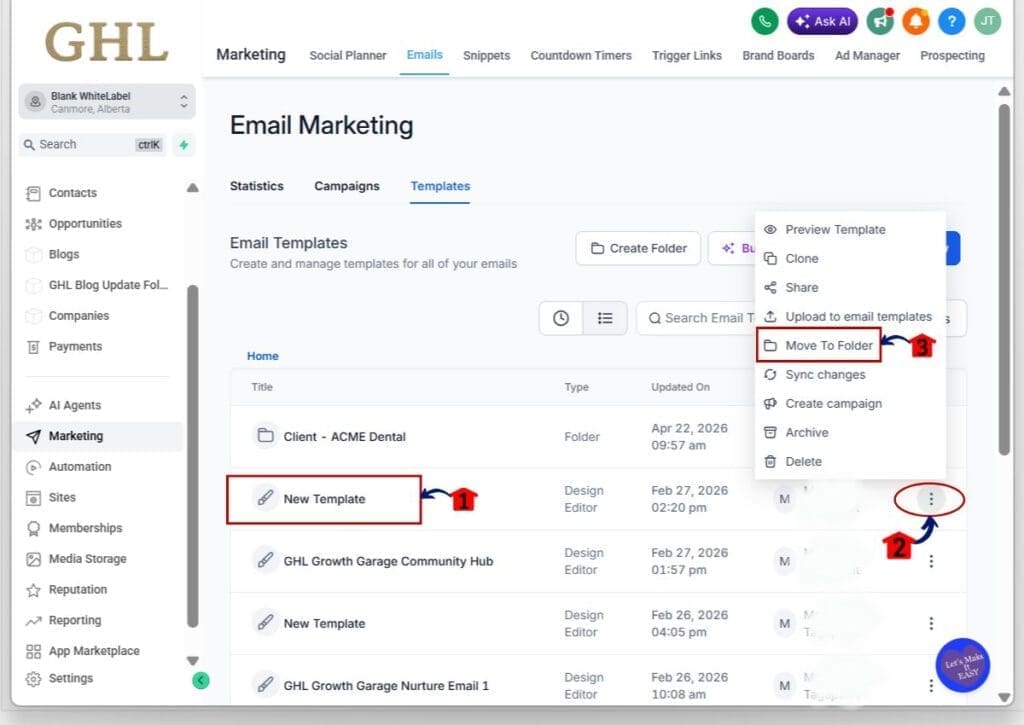This screenshot has height=725, width=1024.
Task: Open three-dot menu for Community Hub template
Action: click(931, 561)
